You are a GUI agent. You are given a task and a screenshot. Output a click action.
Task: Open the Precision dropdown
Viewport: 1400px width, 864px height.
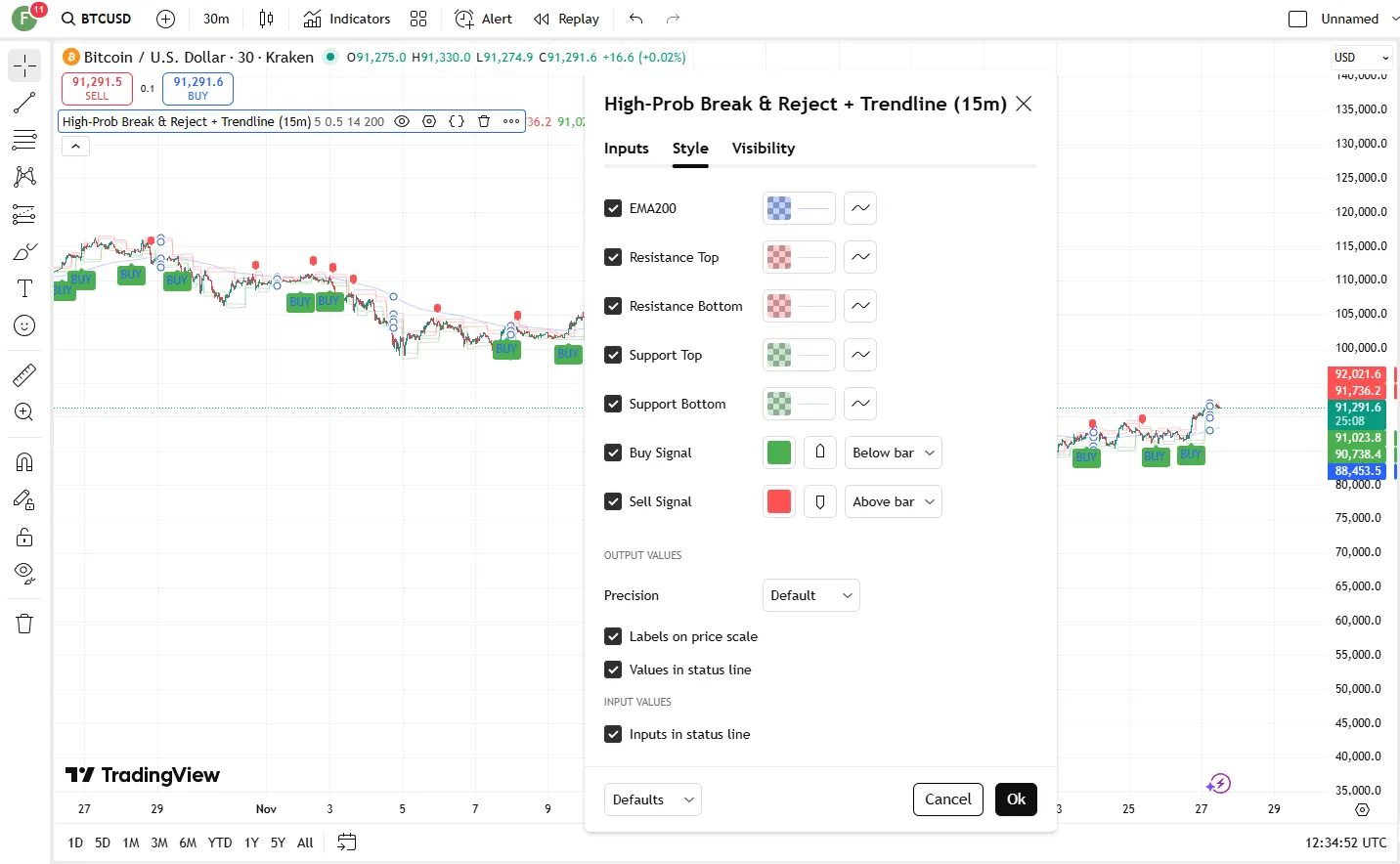click(810, 595)
